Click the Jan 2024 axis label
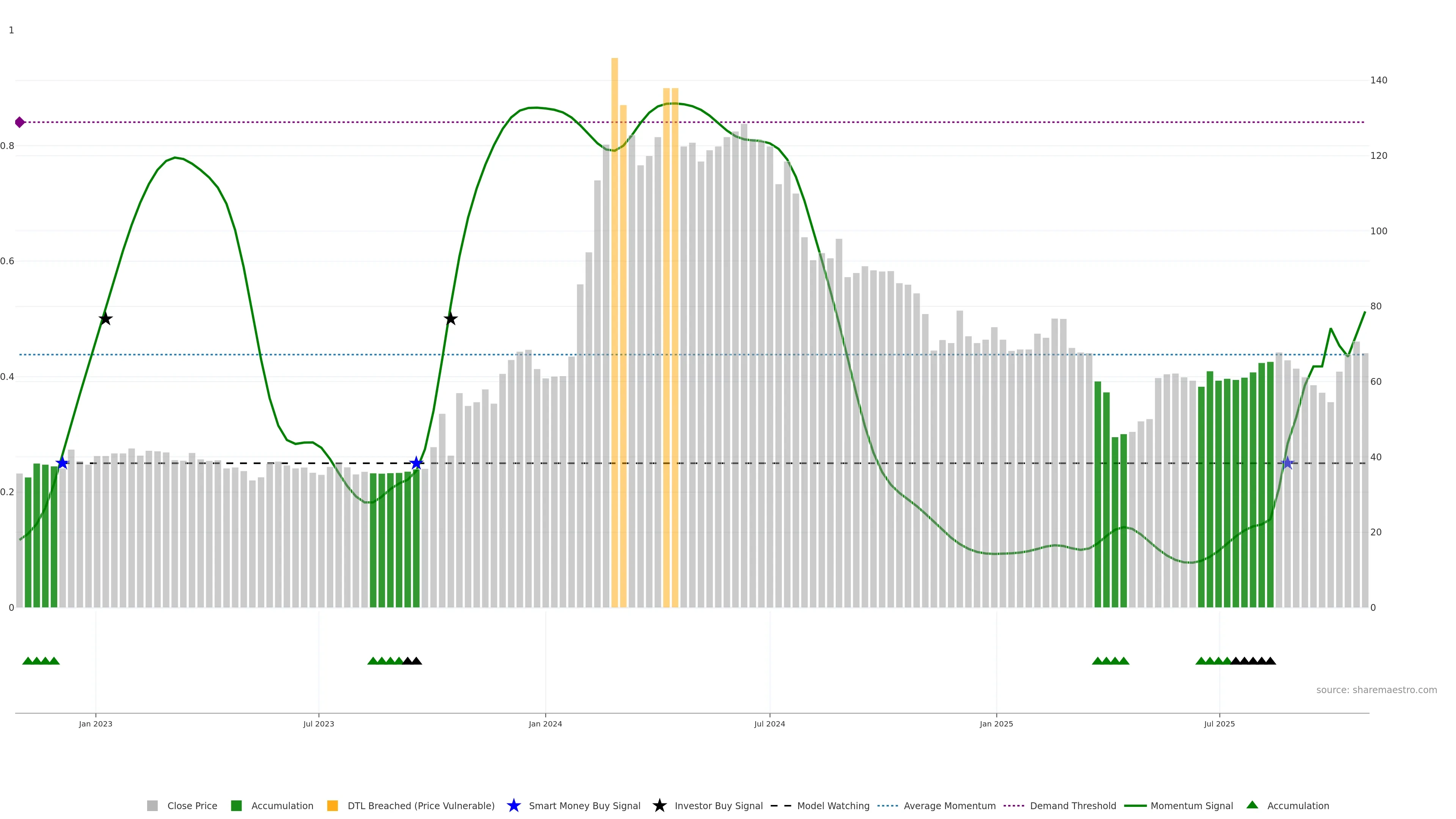This screenshot has width=1456, height=819. coord(545,724)
